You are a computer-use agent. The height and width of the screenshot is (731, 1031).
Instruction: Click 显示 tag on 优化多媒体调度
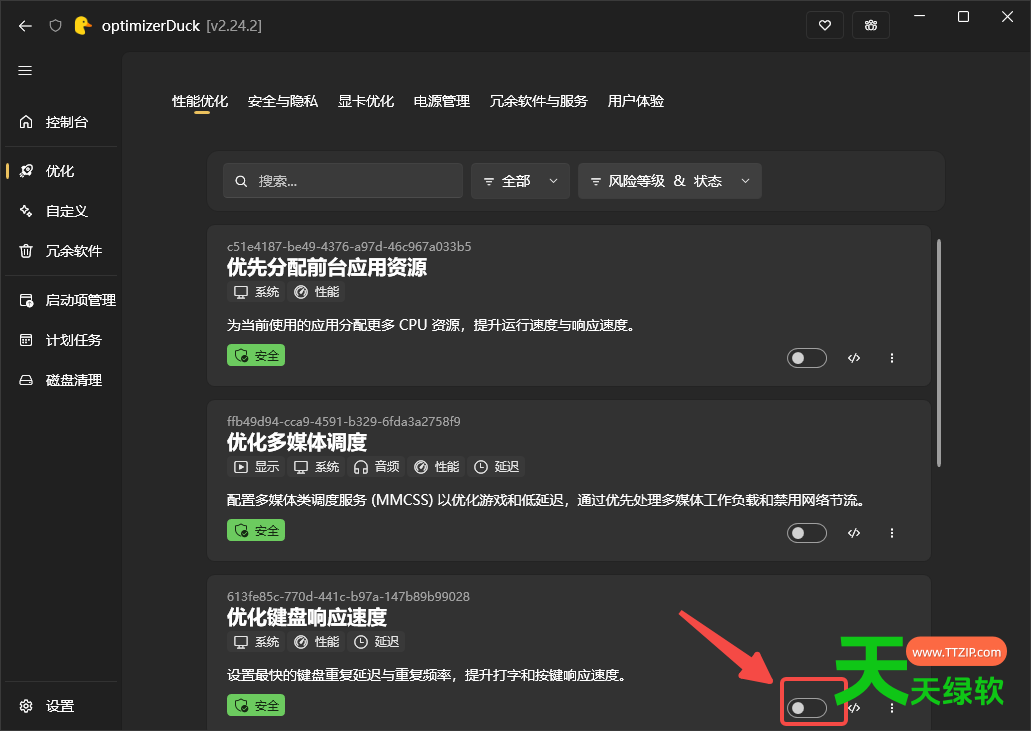pyautogui.click(x=256, y=467)
